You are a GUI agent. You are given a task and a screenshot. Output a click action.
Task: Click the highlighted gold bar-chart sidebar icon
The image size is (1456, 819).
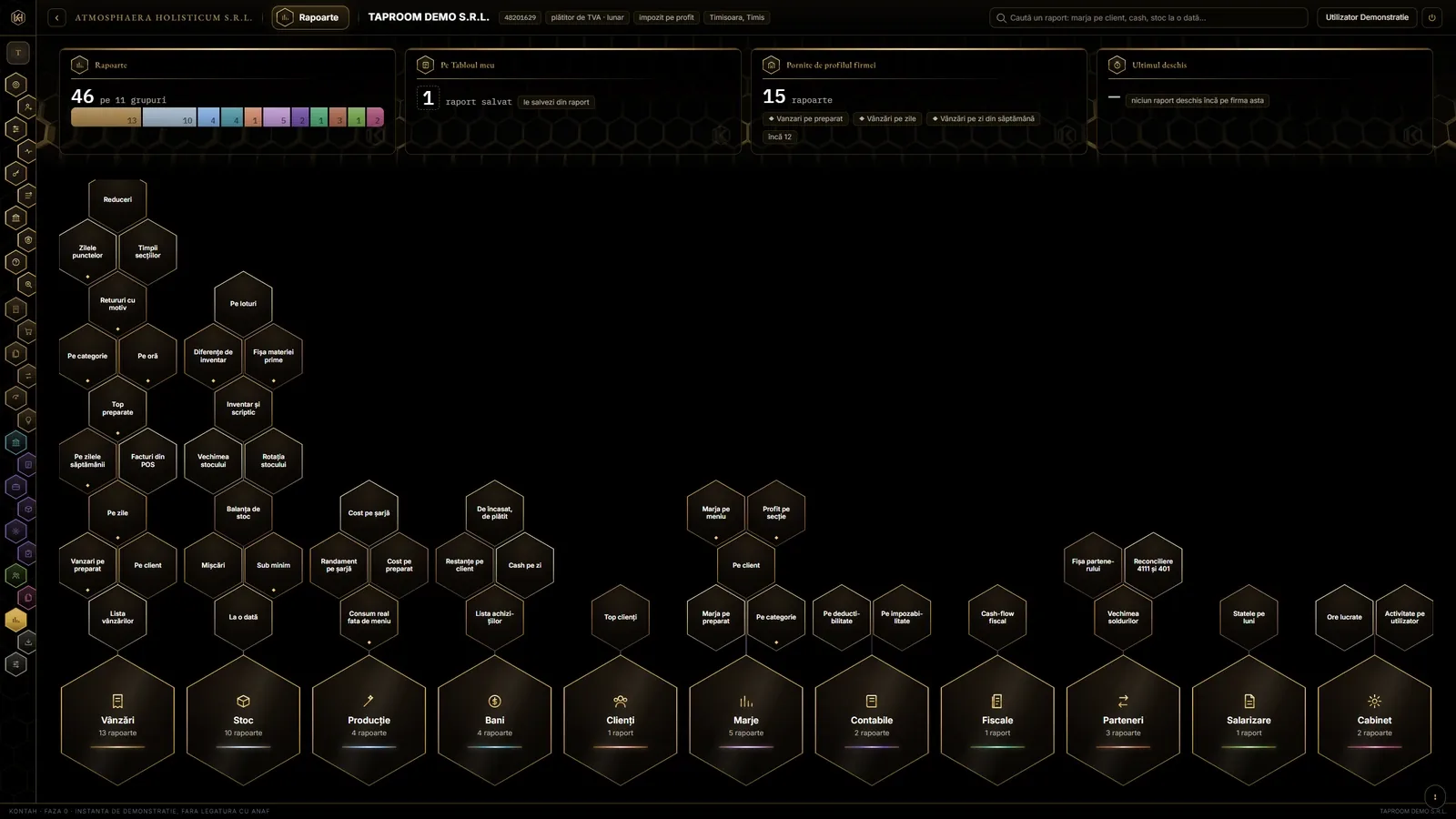coord(15,621)
